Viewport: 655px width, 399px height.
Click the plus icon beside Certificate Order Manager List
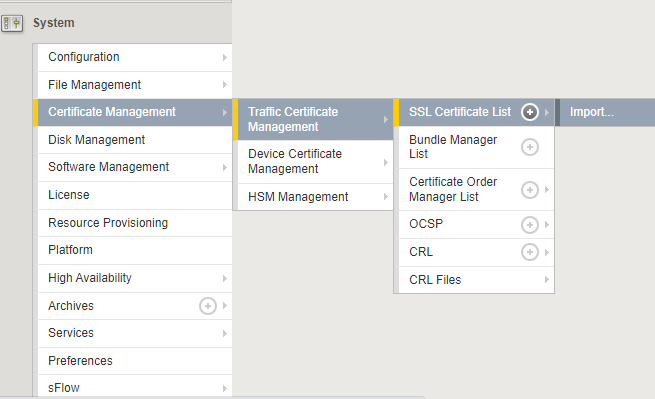click(x=530, y=190)
